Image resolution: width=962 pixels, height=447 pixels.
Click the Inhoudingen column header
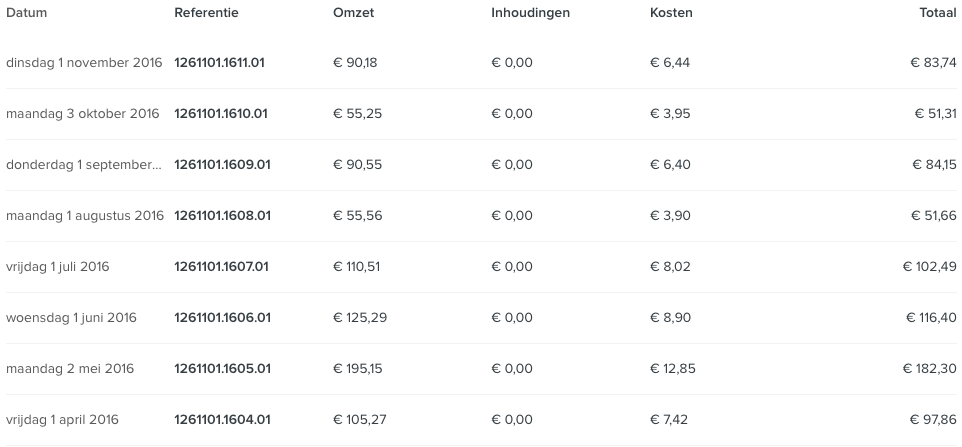point(531,12)
